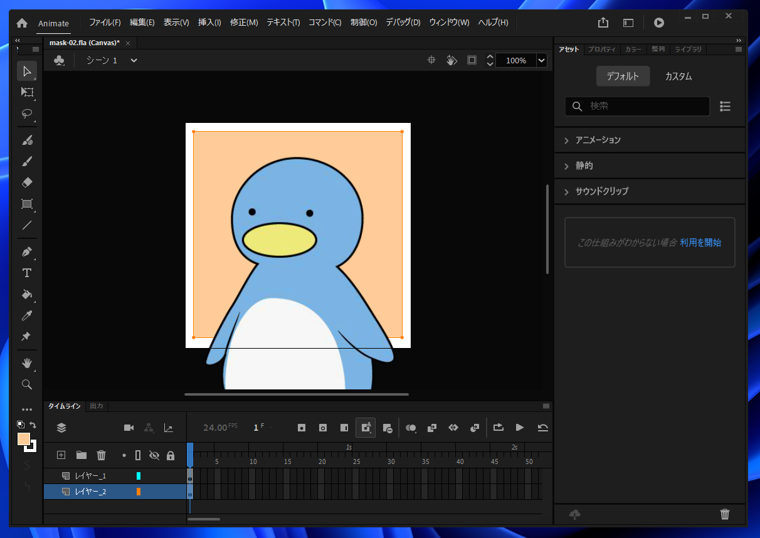The width and height of the screenshot is (760, 538).
Task: Swap the stroke and fill colors
Action: tap(32, 425)
